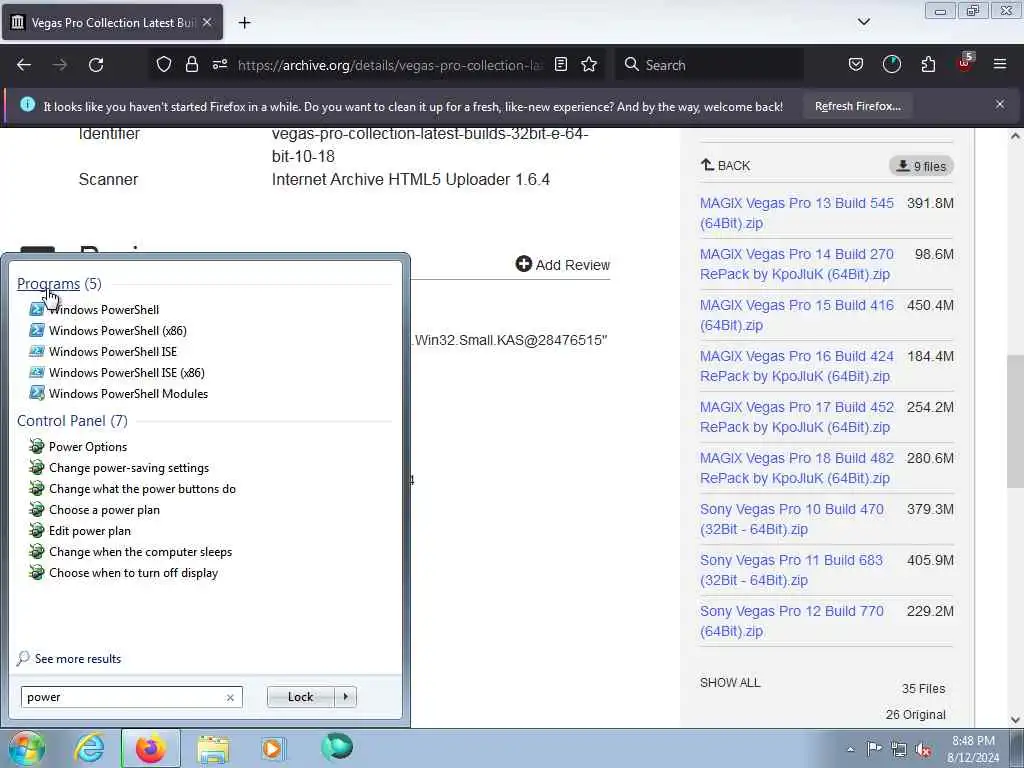Focus the Firefox Search box
The width and height of the screenshot is (1024, 768).
709,65
